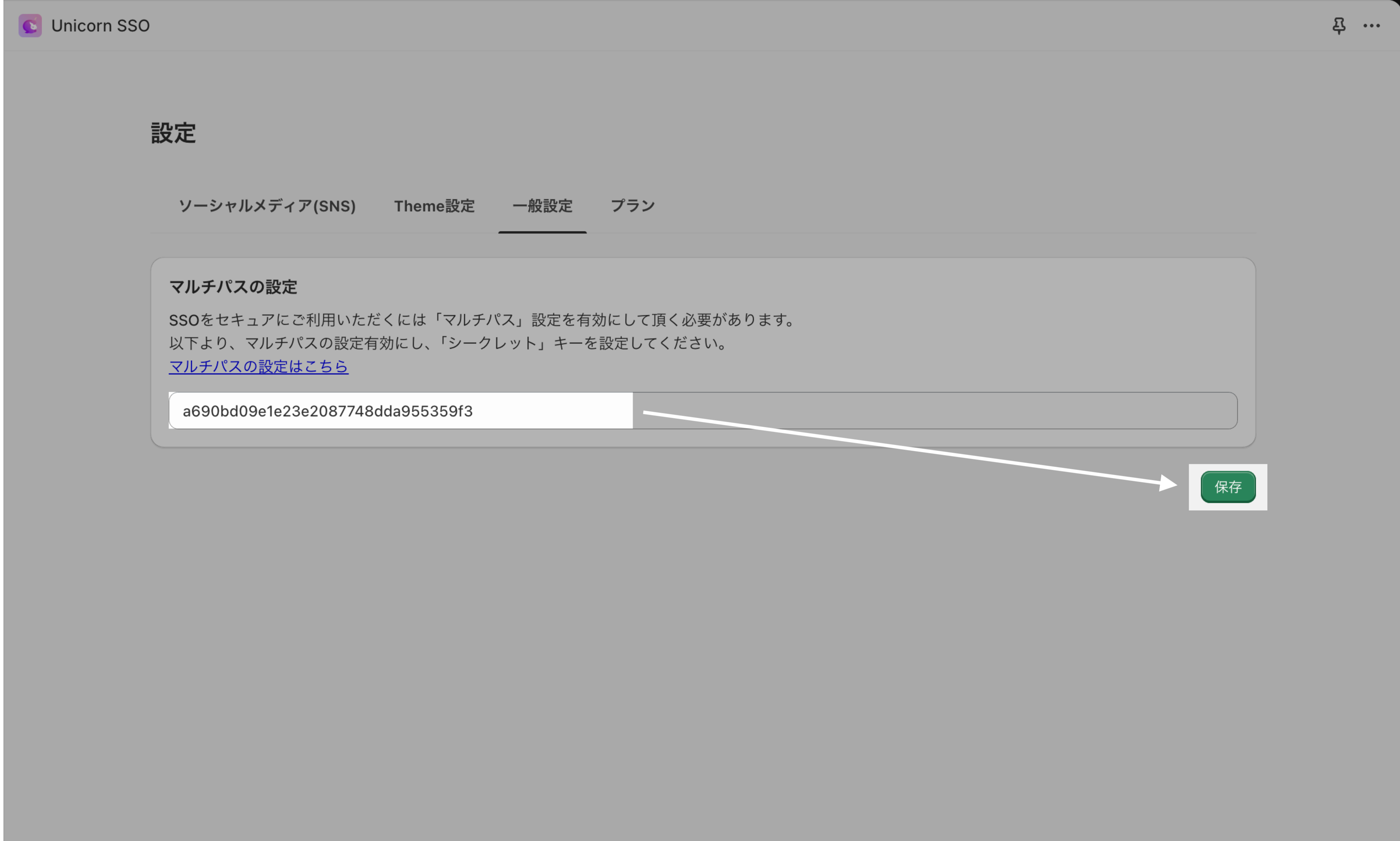1400x841 pixels.
Task: Go to the プラン tab
Action: coord(632,206)
